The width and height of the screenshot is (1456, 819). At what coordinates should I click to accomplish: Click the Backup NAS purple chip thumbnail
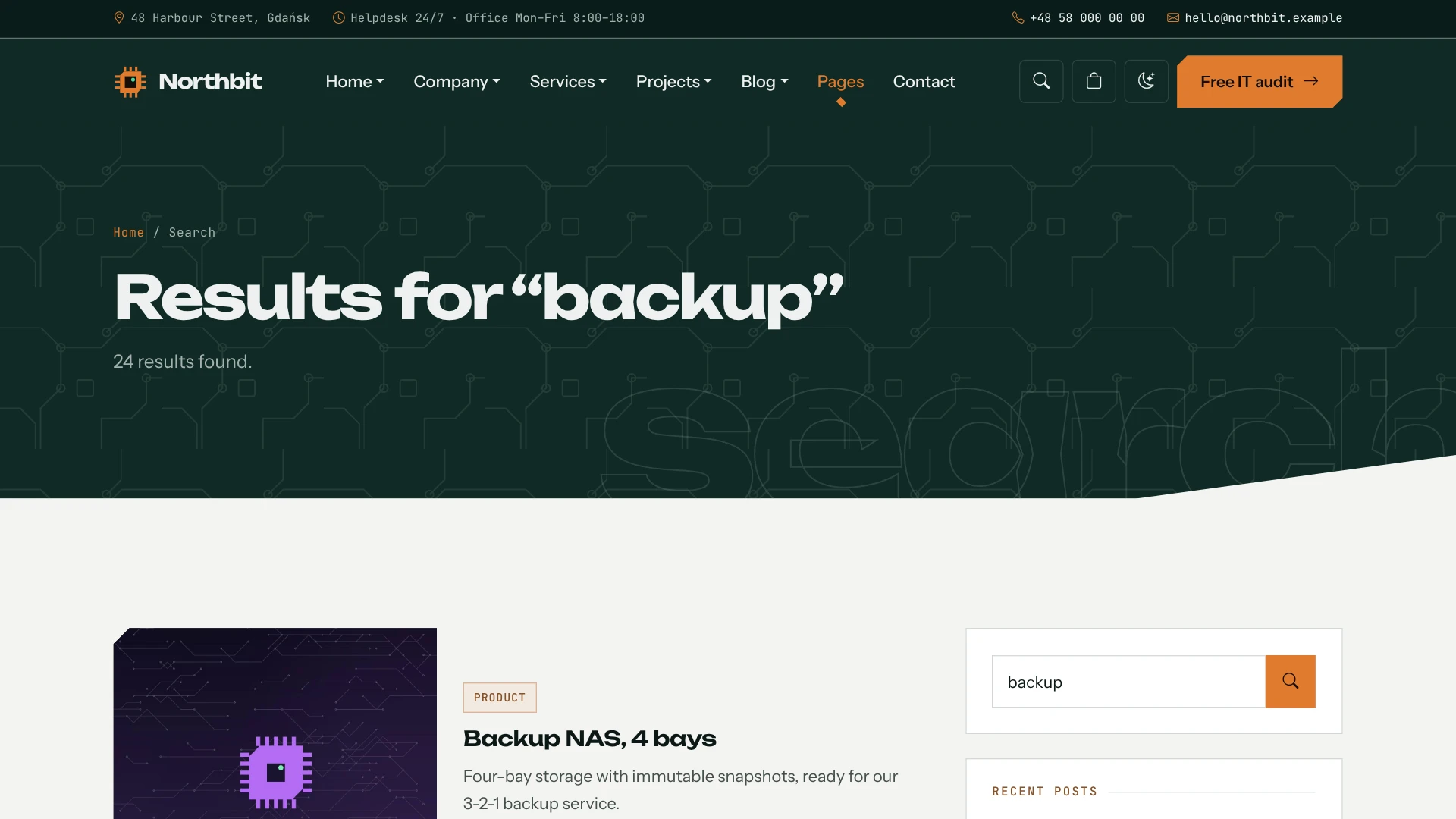pos(275,723)
